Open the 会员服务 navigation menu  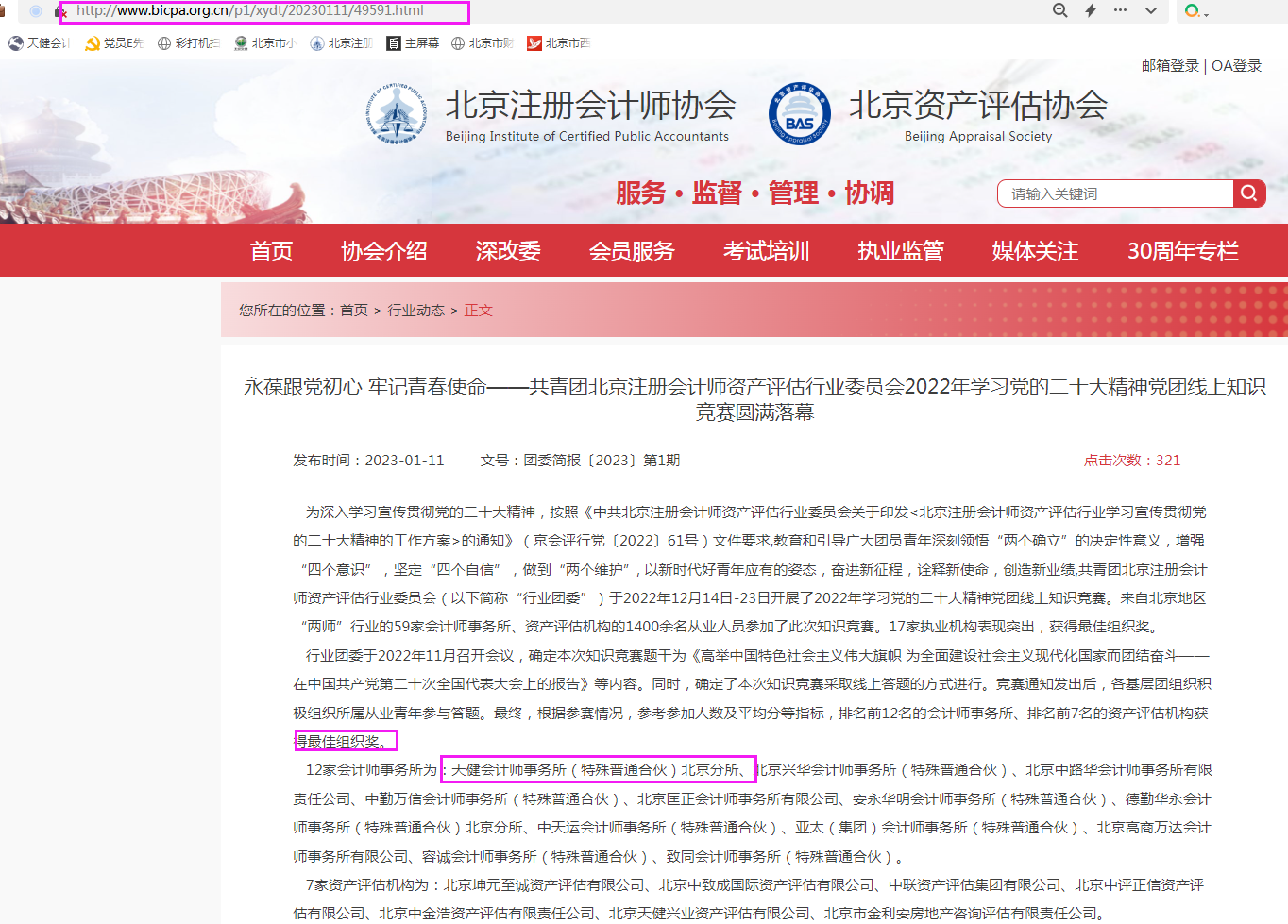pos(632,251)
